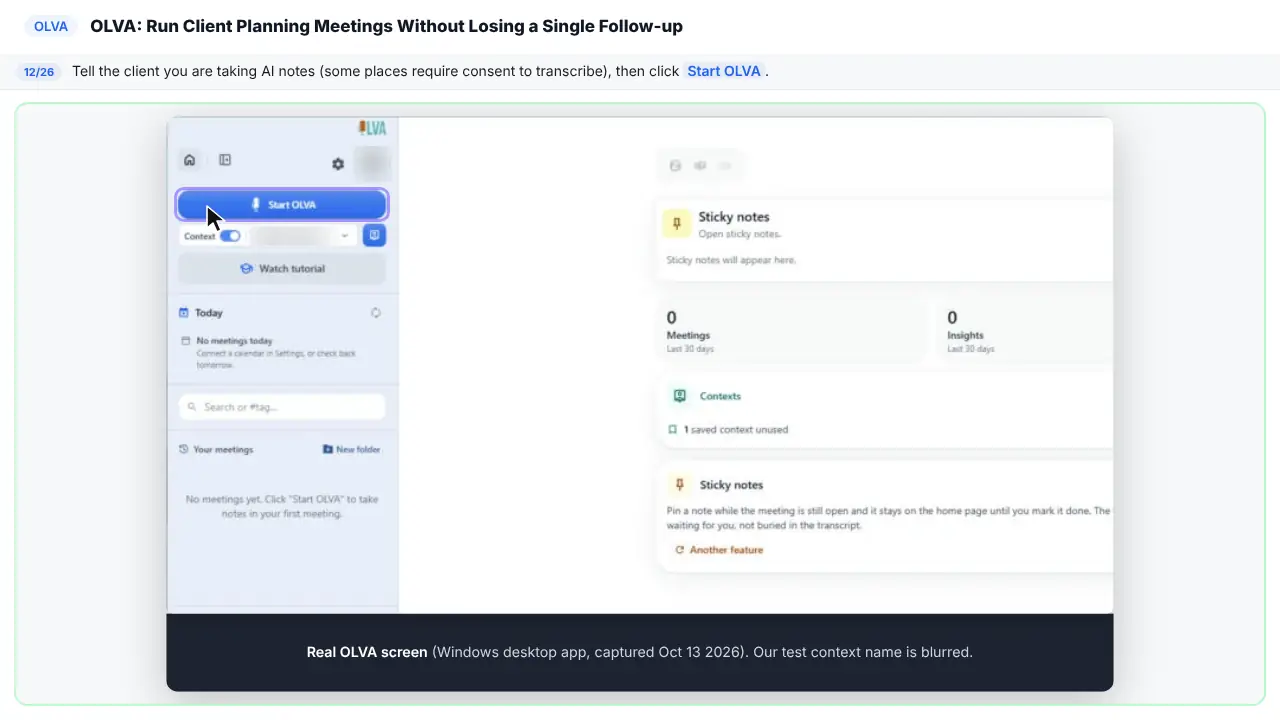Open the Contexts link

(x=720, y=396)
